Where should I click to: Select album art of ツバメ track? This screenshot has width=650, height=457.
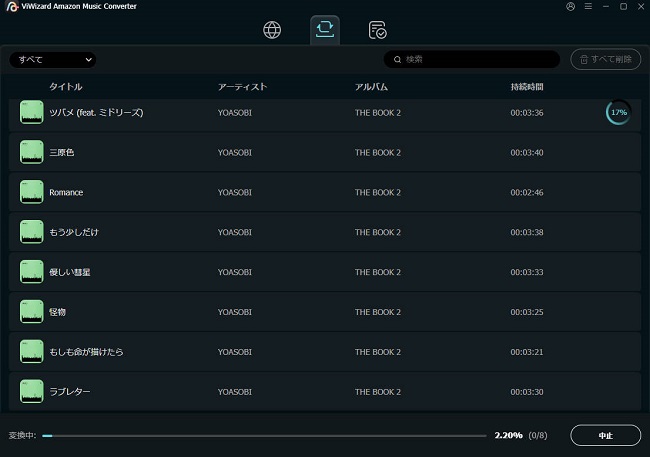click(x=32, y=112)
